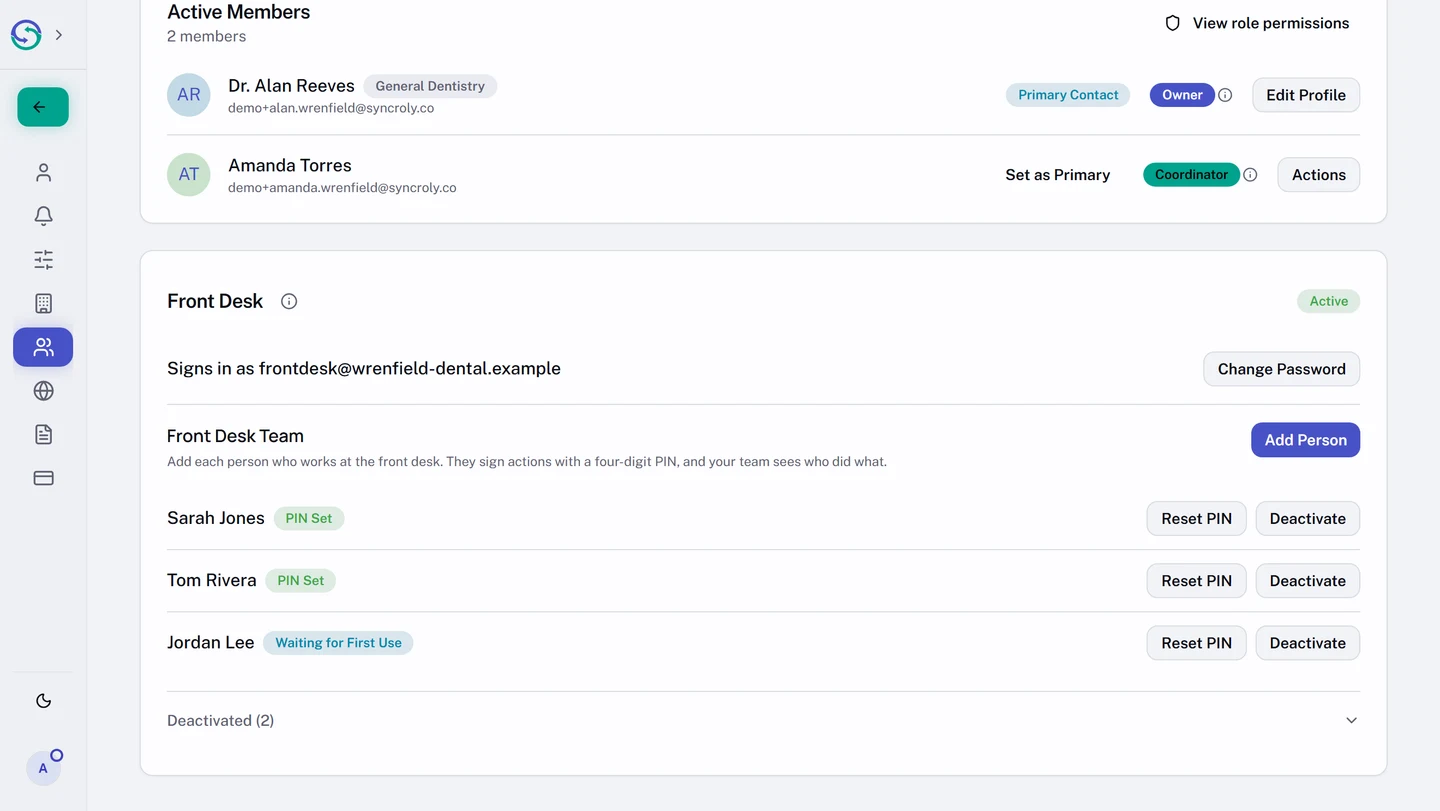Open the account avatar labeled A
Viewport: 1440px width, 811px height.
click(43, 768)
